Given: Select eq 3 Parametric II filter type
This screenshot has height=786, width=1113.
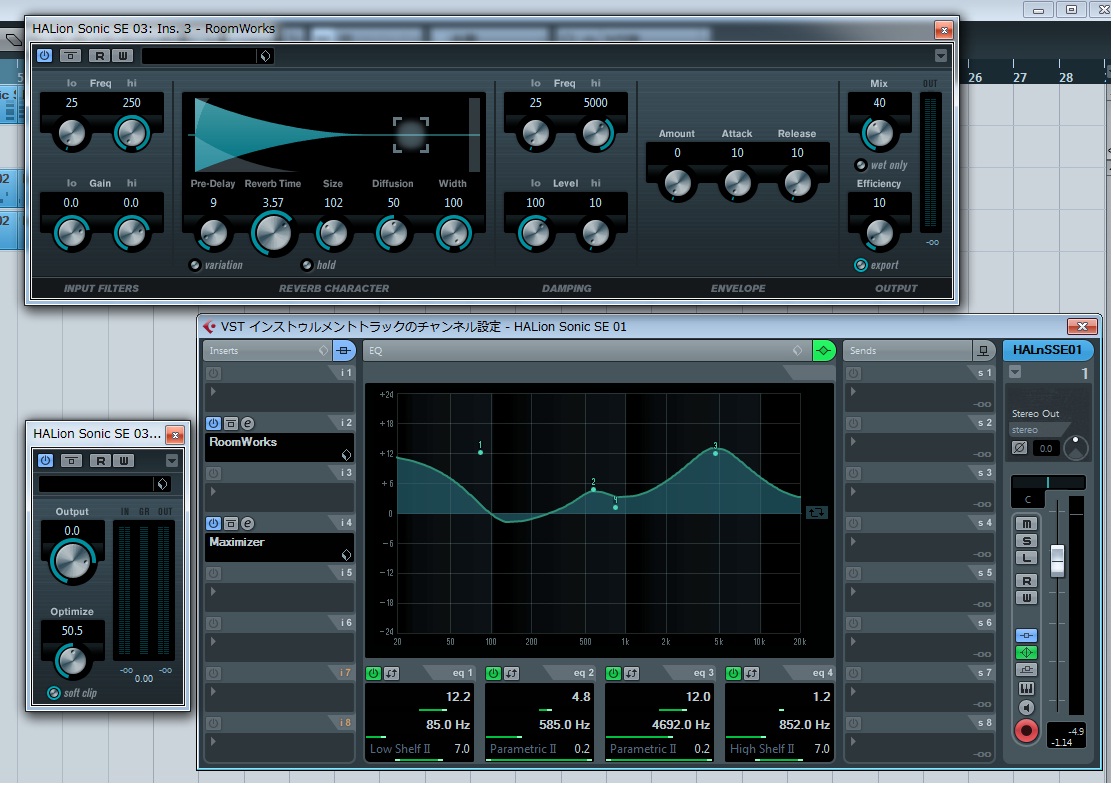Looking at the screenshot, I should pos(642,749).
